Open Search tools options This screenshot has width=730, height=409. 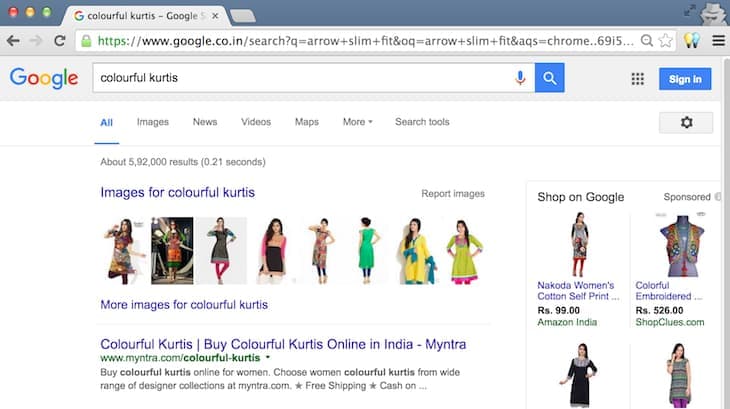422,122
